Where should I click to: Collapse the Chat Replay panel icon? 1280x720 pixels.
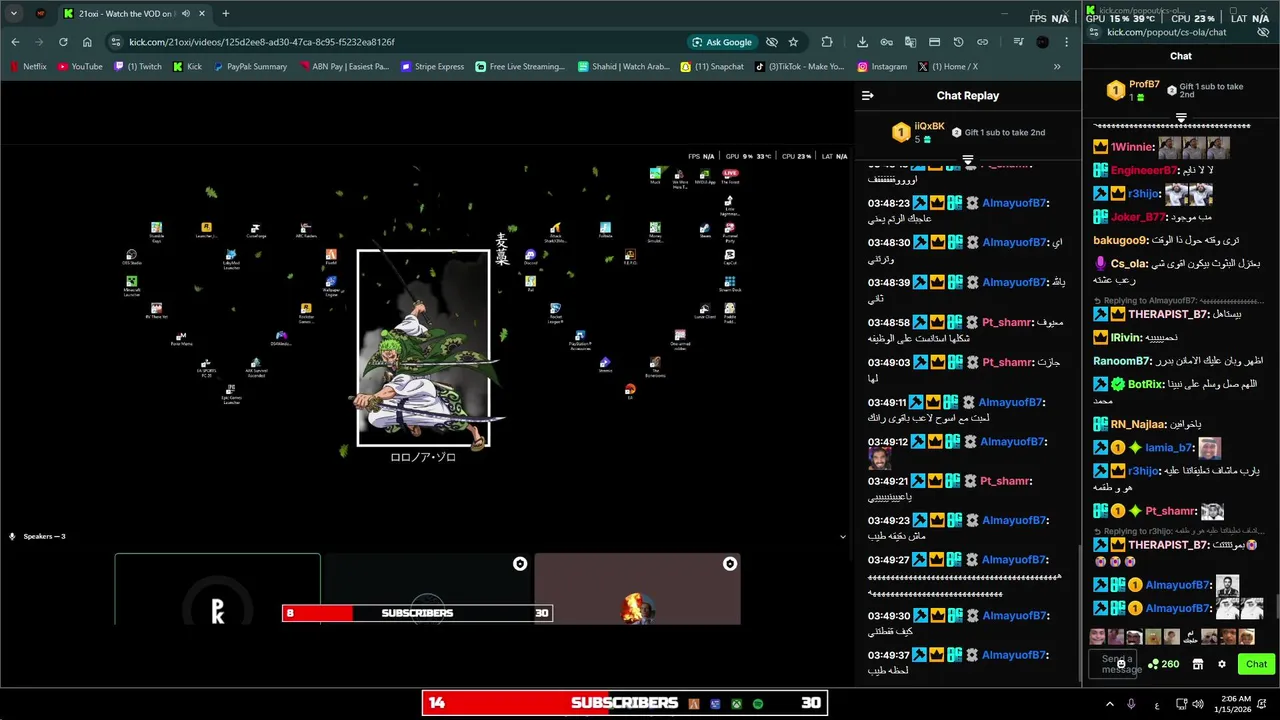pyautogui.click(x=868, y=96)
